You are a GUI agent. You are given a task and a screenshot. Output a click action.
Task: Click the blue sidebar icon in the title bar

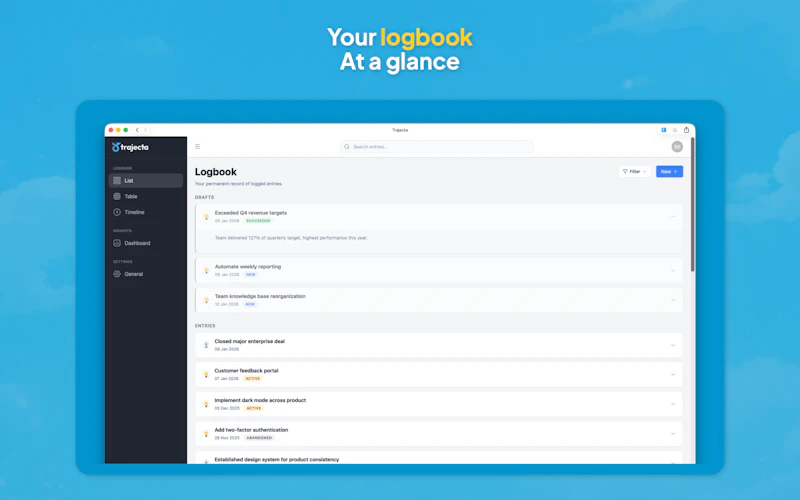(664, 130)
